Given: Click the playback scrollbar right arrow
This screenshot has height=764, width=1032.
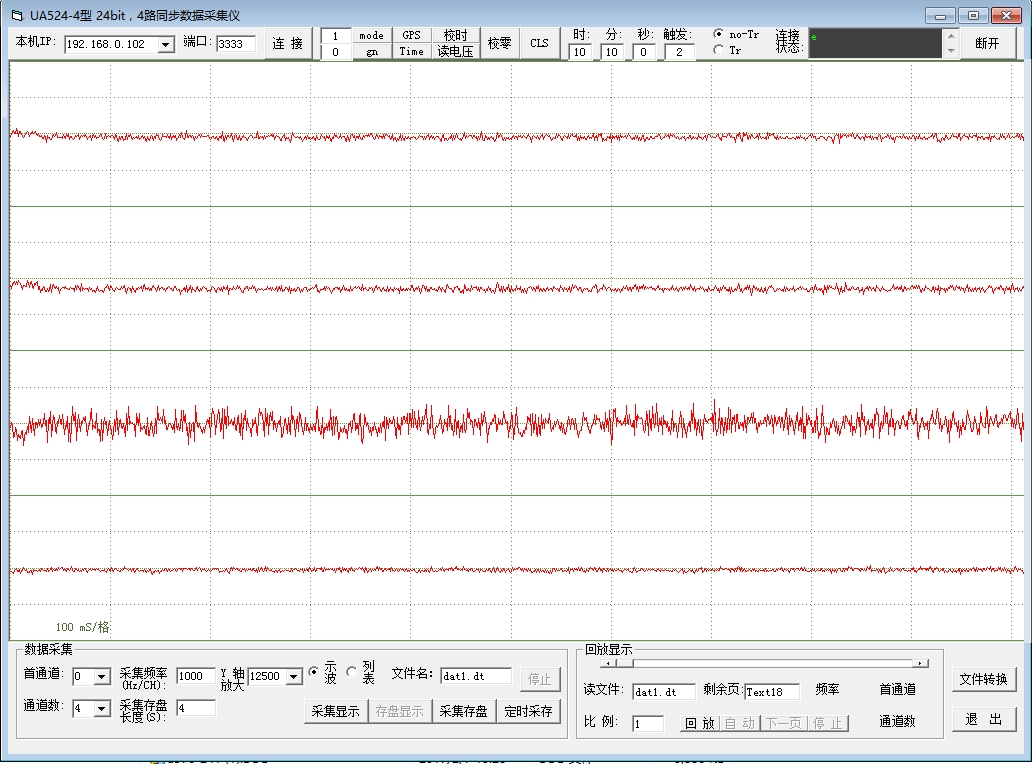Looking at the screenshot, I should tap(921, 663).
